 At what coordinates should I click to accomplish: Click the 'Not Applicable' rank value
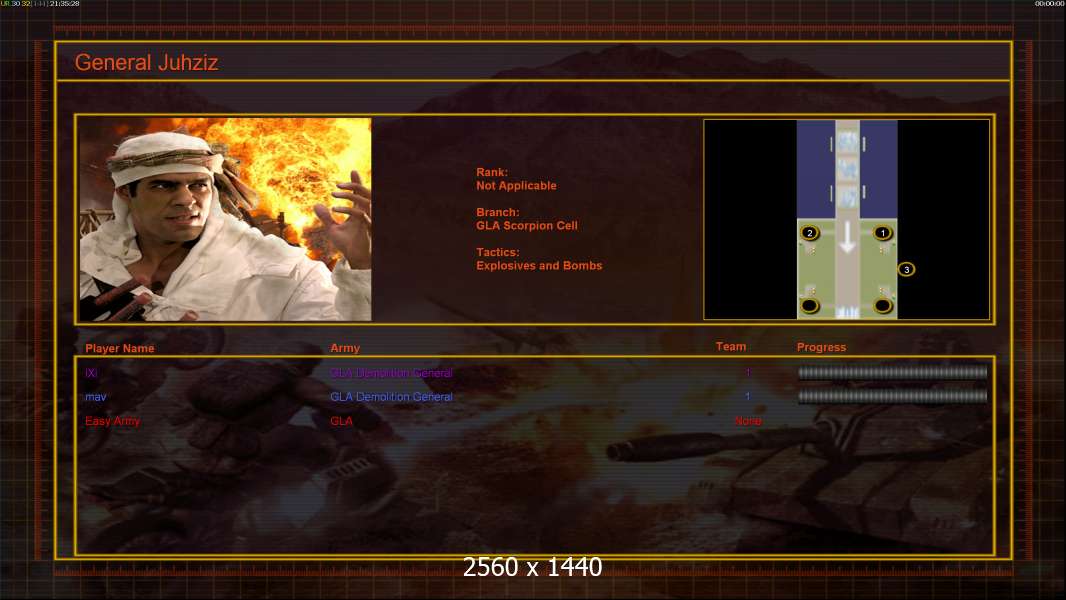(516, 186)
